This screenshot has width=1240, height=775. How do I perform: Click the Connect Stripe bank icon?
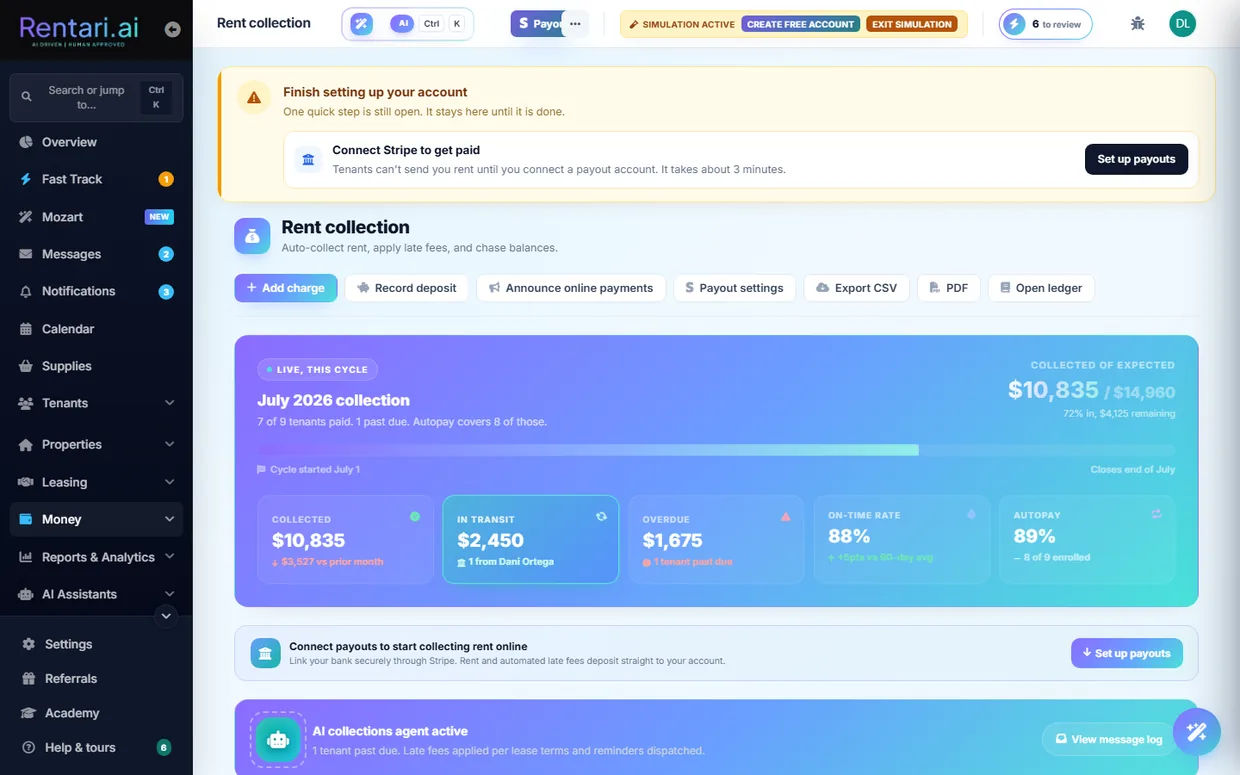[308, 159]
